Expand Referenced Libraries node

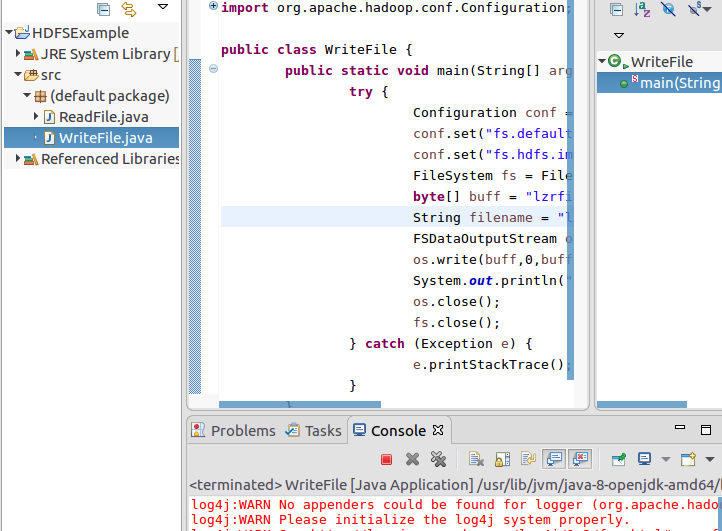pos(17,158)
